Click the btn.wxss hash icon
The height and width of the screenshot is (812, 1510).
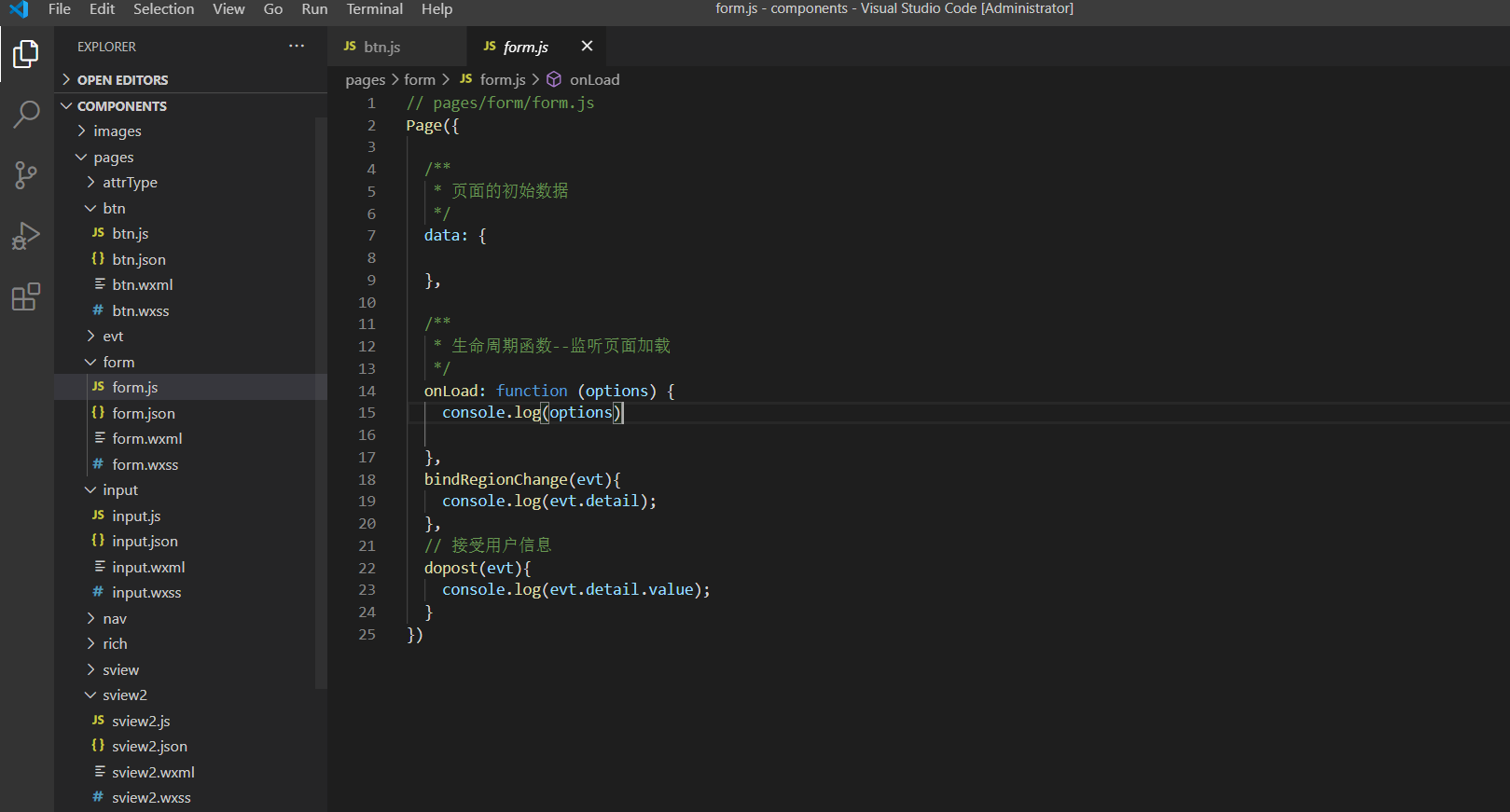[98, 310]
